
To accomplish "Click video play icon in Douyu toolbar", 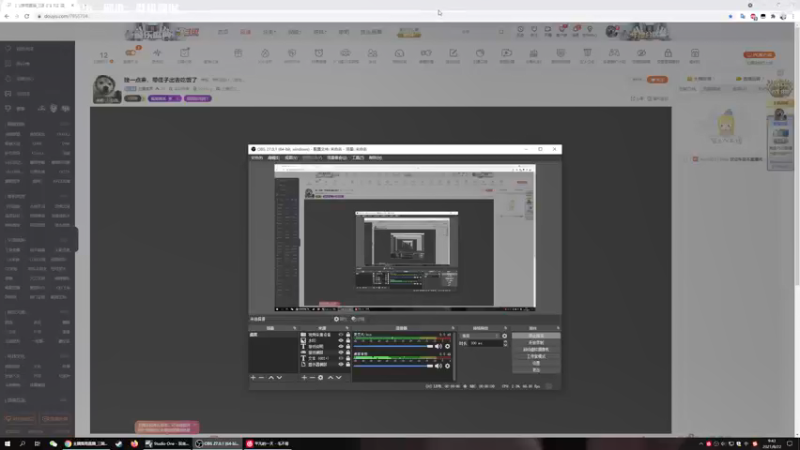I will coord(507,53).
